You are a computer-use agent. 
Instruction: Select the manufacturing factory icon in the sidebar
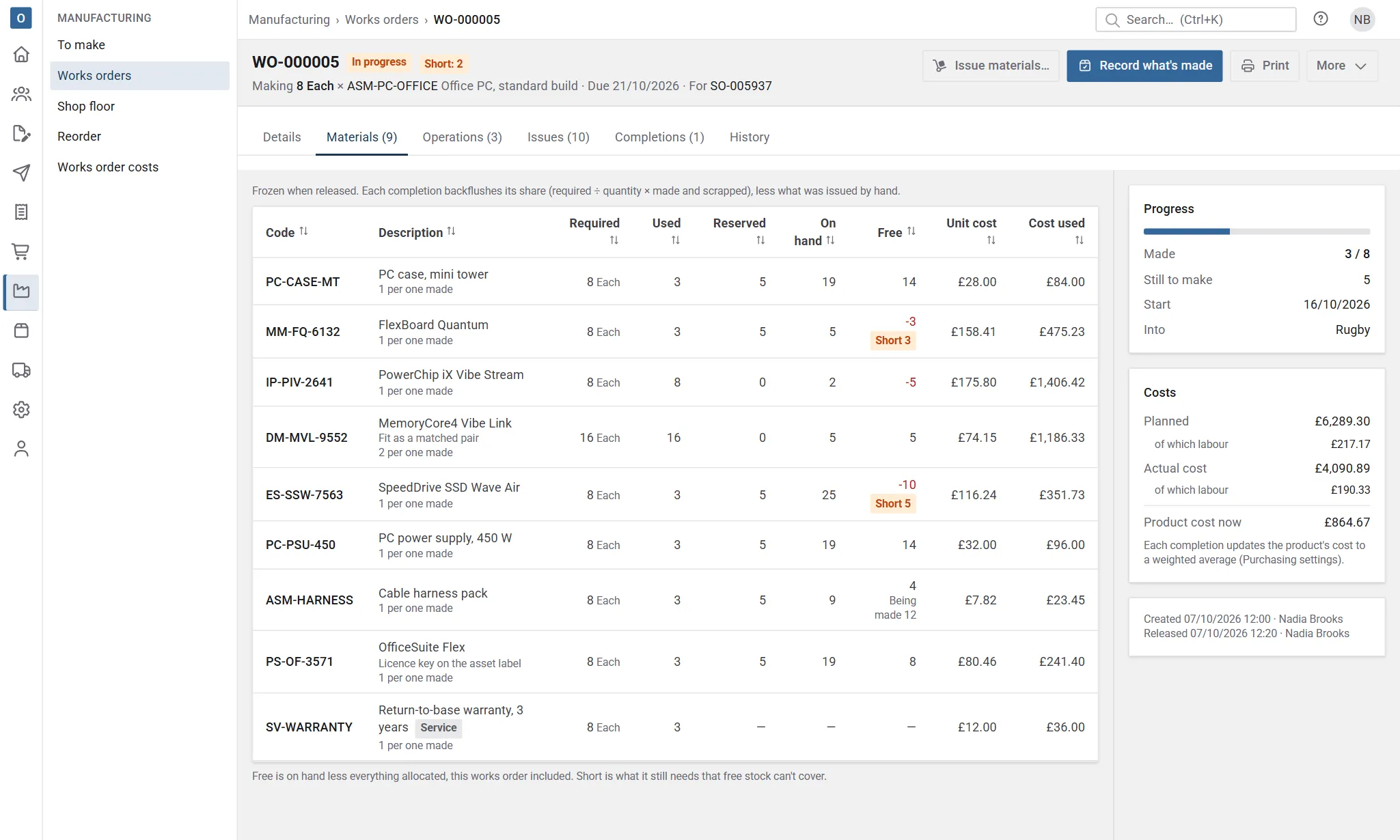pos(21,292)
